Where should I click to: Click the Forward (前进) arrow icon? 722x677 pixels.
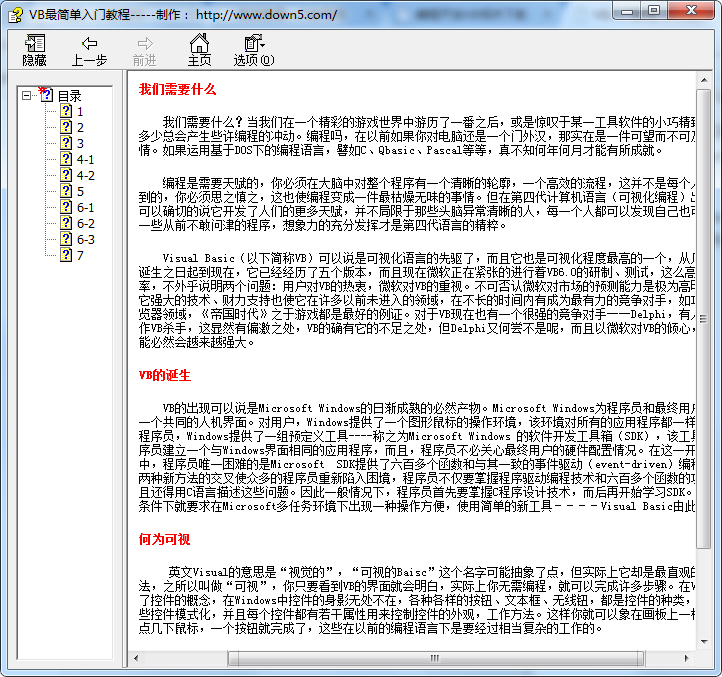[145, 44]
